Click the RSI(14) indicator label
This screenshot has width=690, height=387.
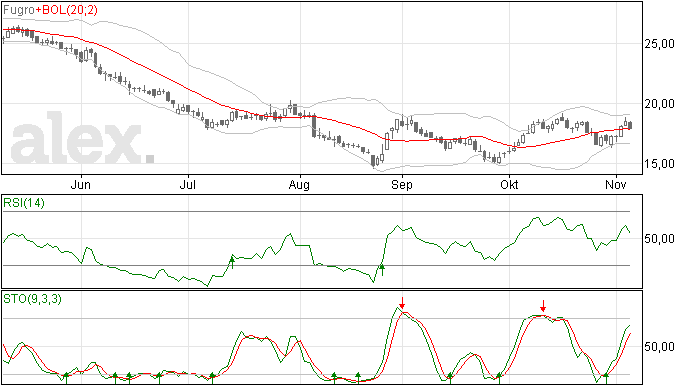24,203
